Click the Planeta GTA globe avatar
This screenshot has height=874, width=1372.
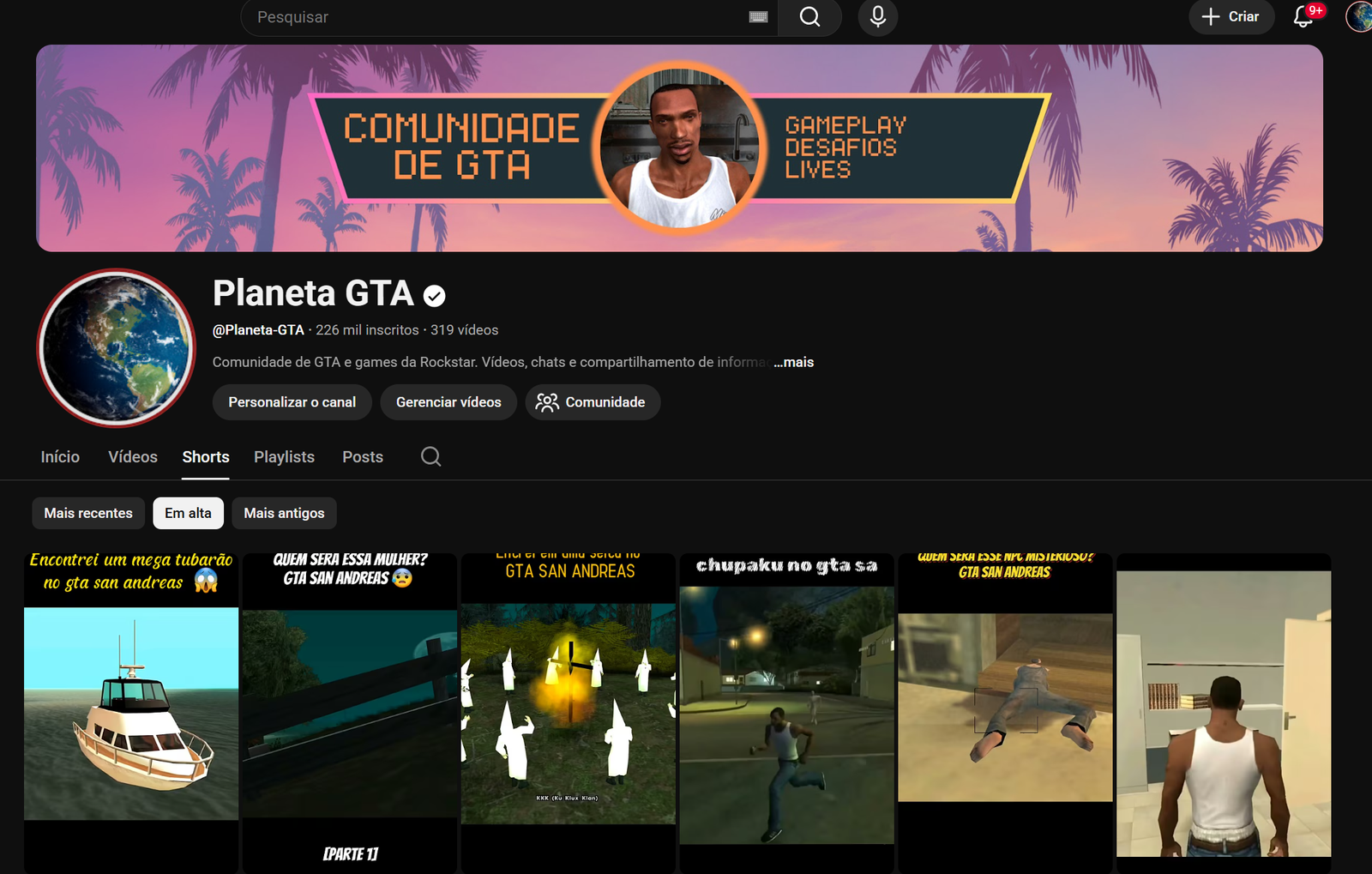click(117, 347)
